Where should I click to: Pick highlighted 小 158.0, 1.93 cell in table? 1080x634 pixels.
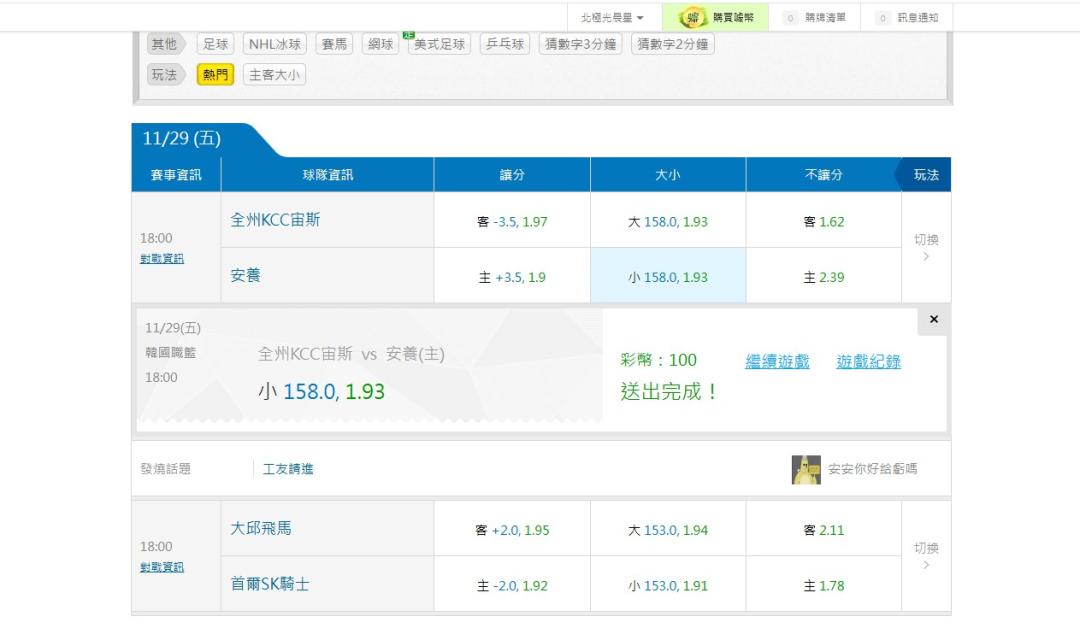[x=667, y=277]
